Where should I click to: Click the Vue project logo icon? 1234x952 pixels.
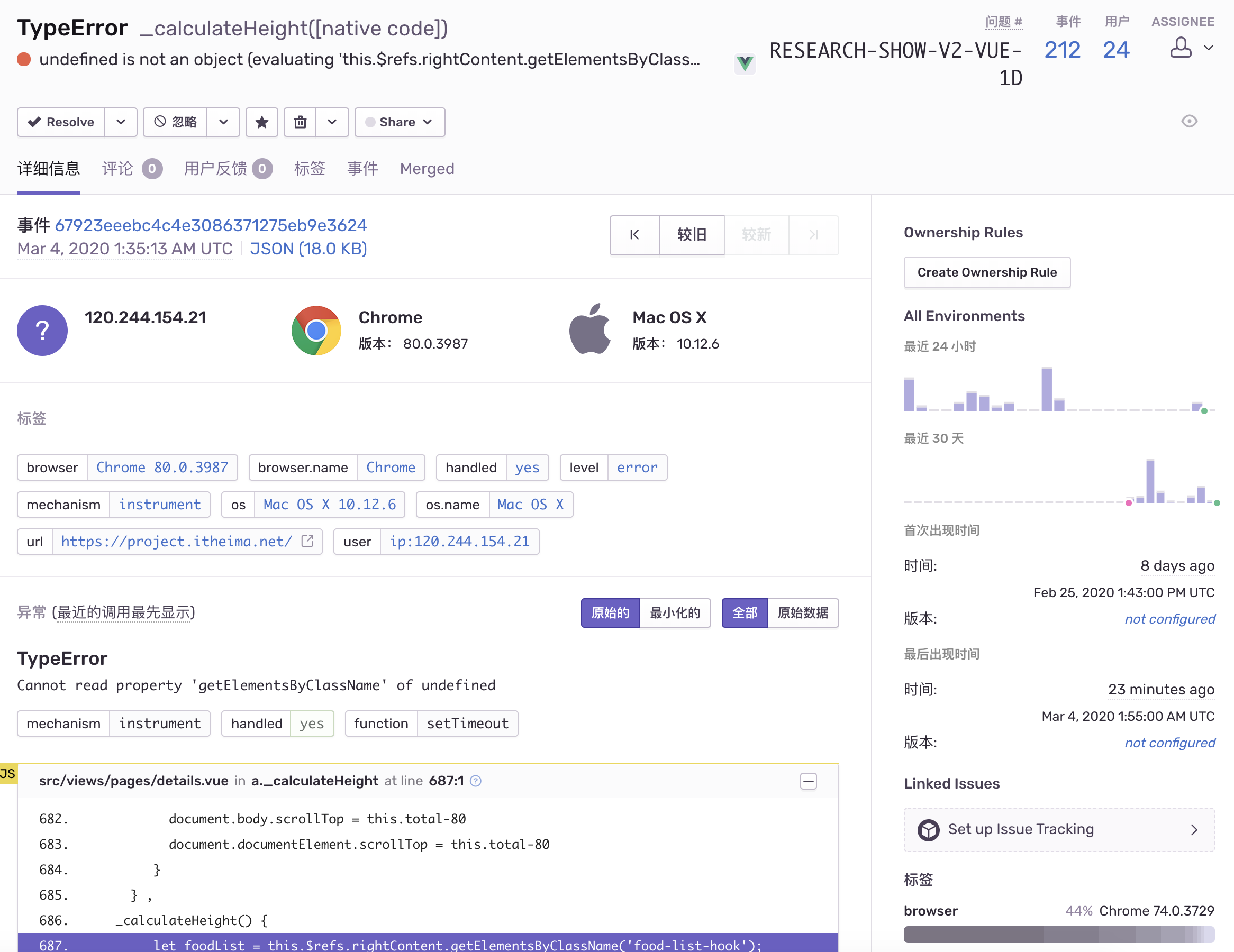tap(745, 63)
